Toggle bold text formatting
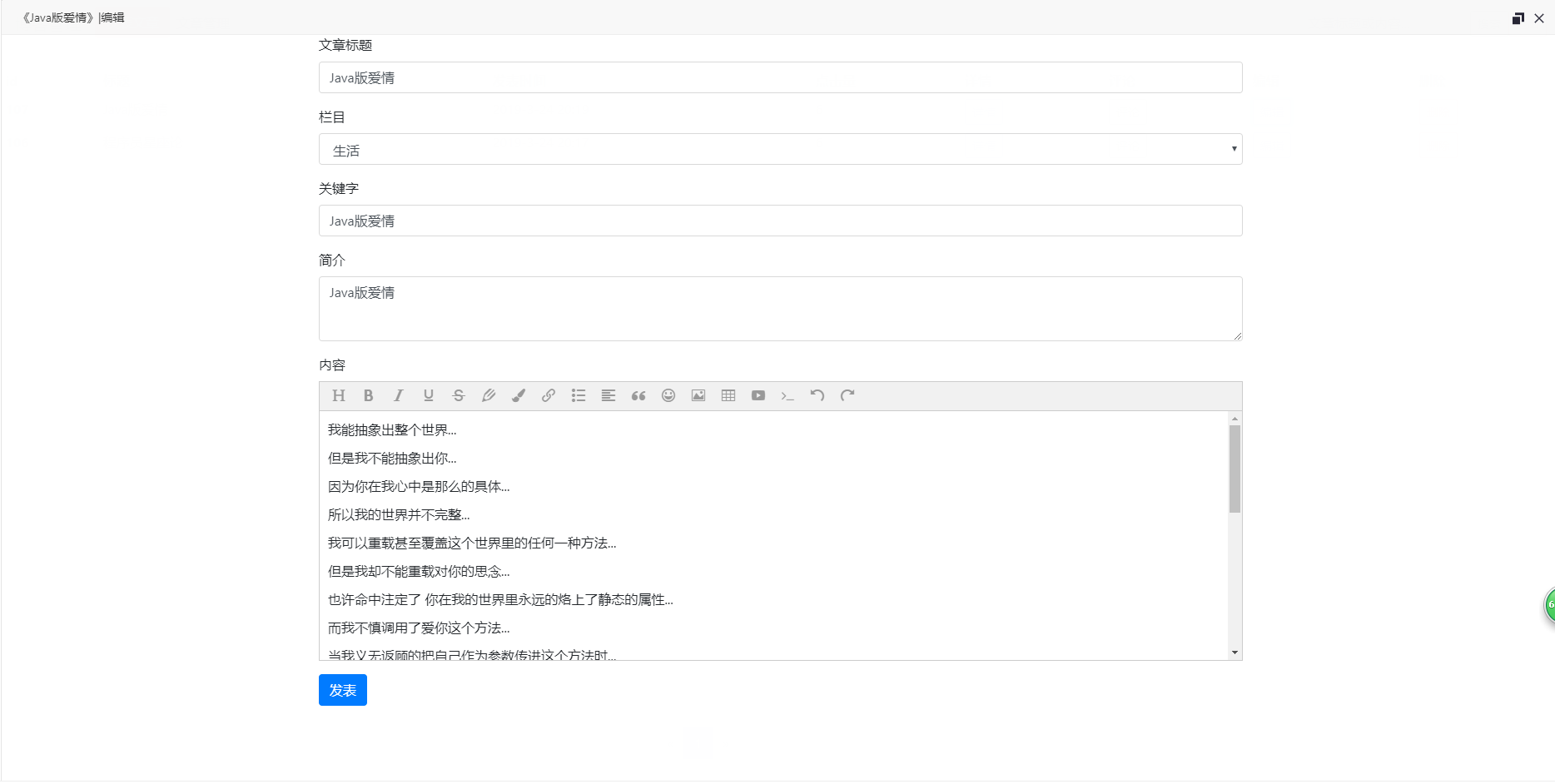1555x784 pixels. [x=368, y=396]
